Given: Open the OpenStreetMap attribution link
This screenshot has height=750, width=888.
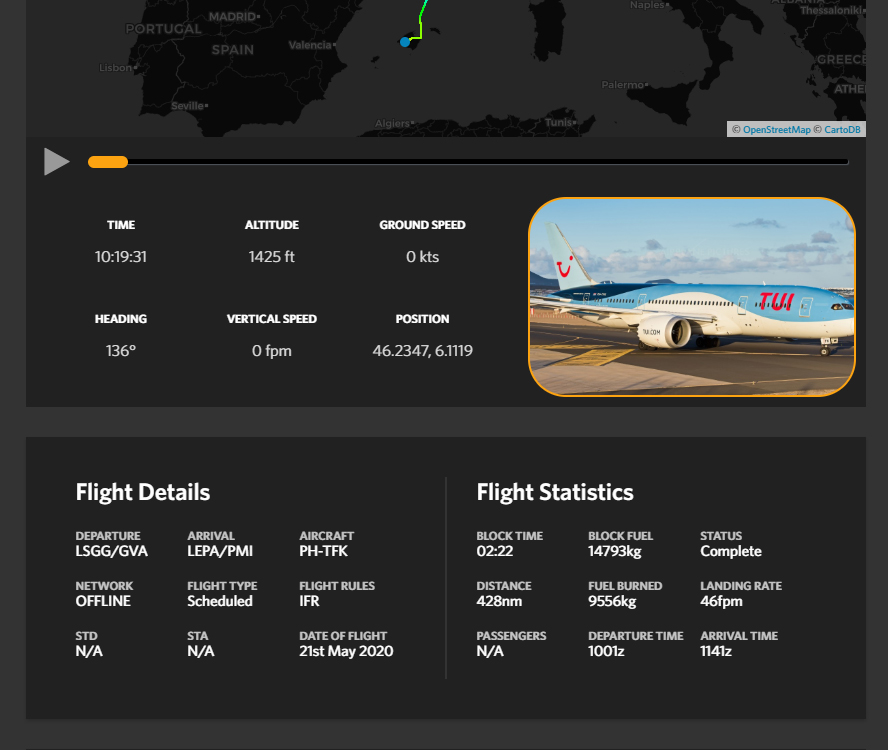Looking at the screenshot, I should pyautogui.click(x=776, y=129).
